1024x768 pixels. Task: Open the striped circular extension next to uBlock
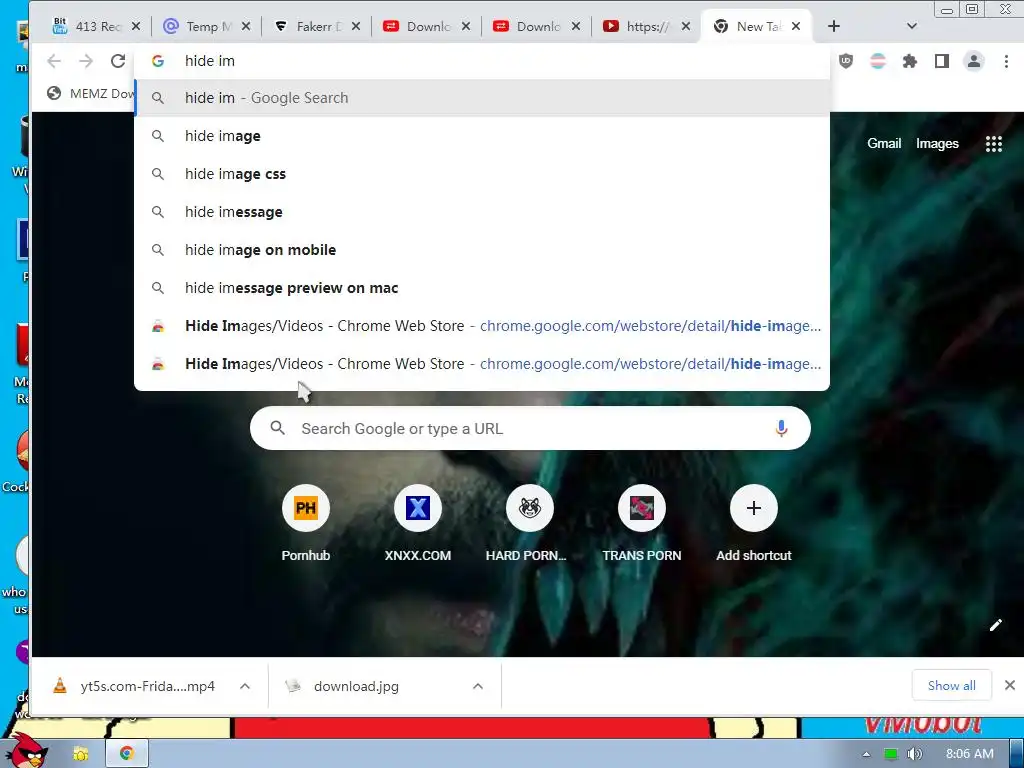pyautogui.click(x=878, y=61)
